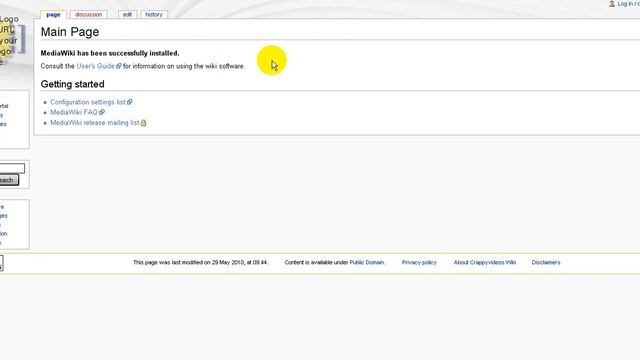The image size is (640, 360).
Task: Click the external-link icon beside User's Guide
Action: coord(119,66)
